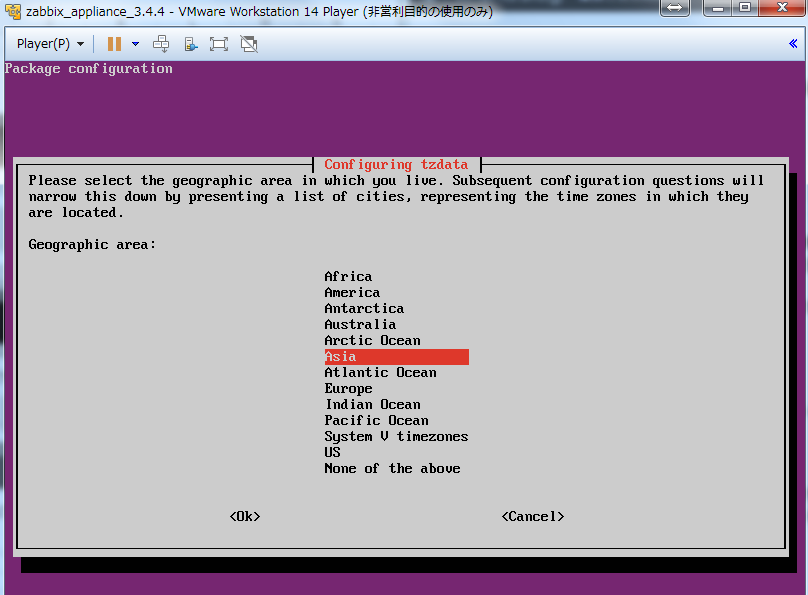
Task: Select Europe in the list
Action: click(x=348, y=388)
